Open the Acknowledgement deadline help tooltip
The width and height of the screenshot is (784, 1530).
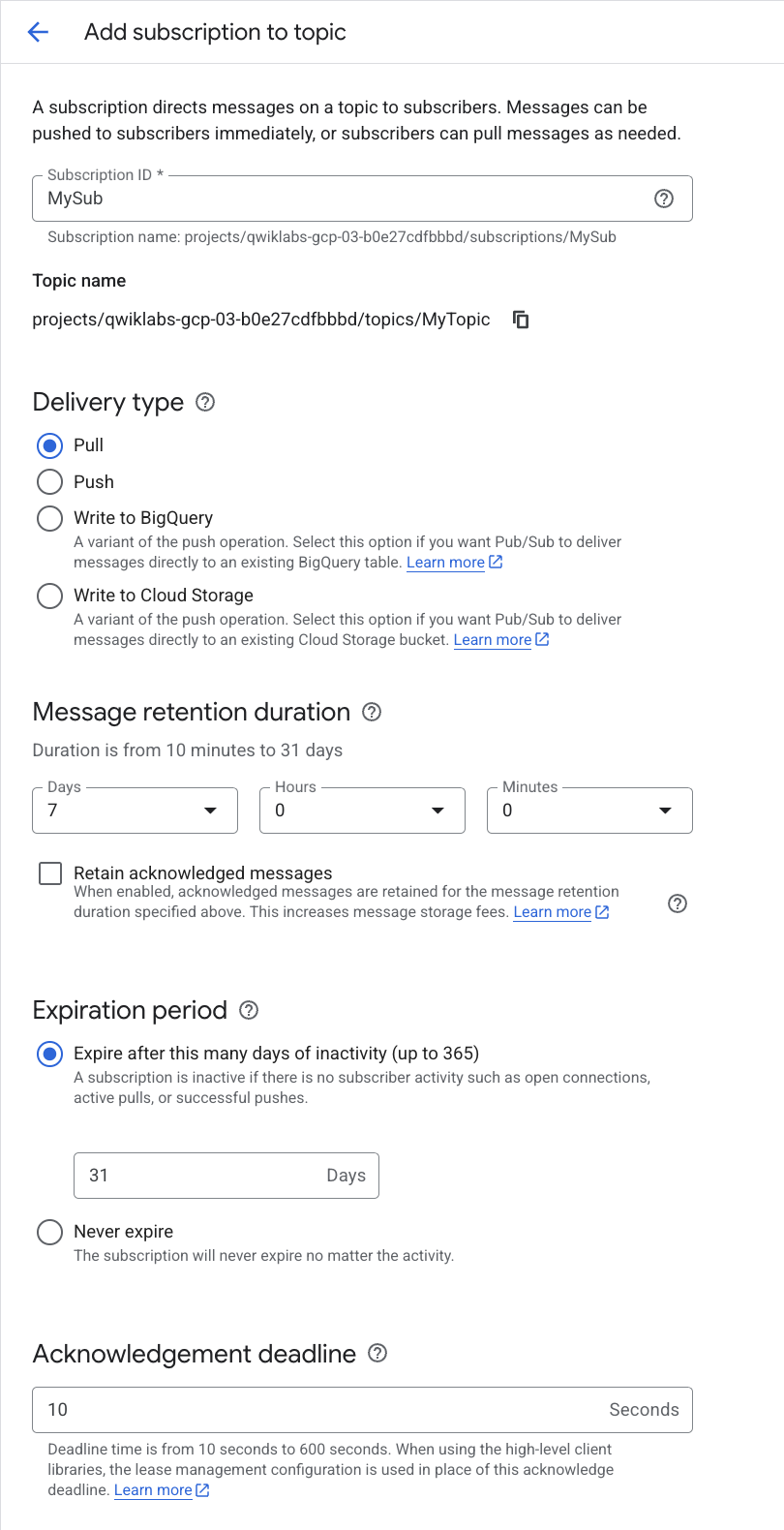pyautogui.click(x=377, y=1353)
